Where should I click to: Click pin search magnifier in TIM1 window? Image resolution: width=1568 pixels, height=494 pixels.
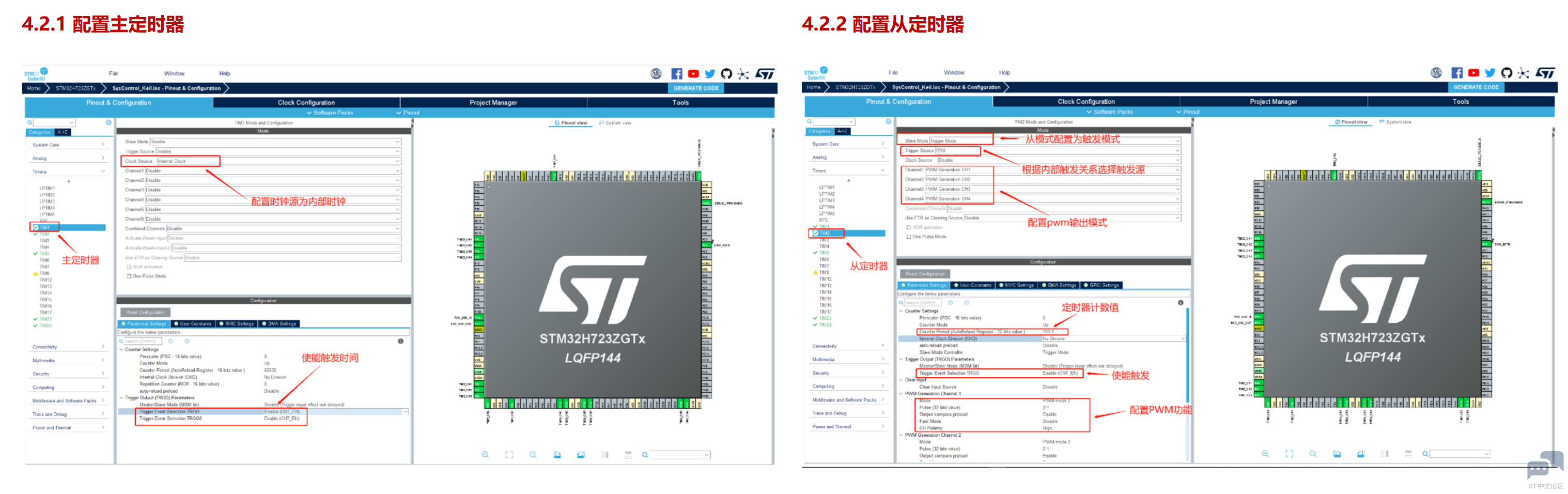coord(645,455)
